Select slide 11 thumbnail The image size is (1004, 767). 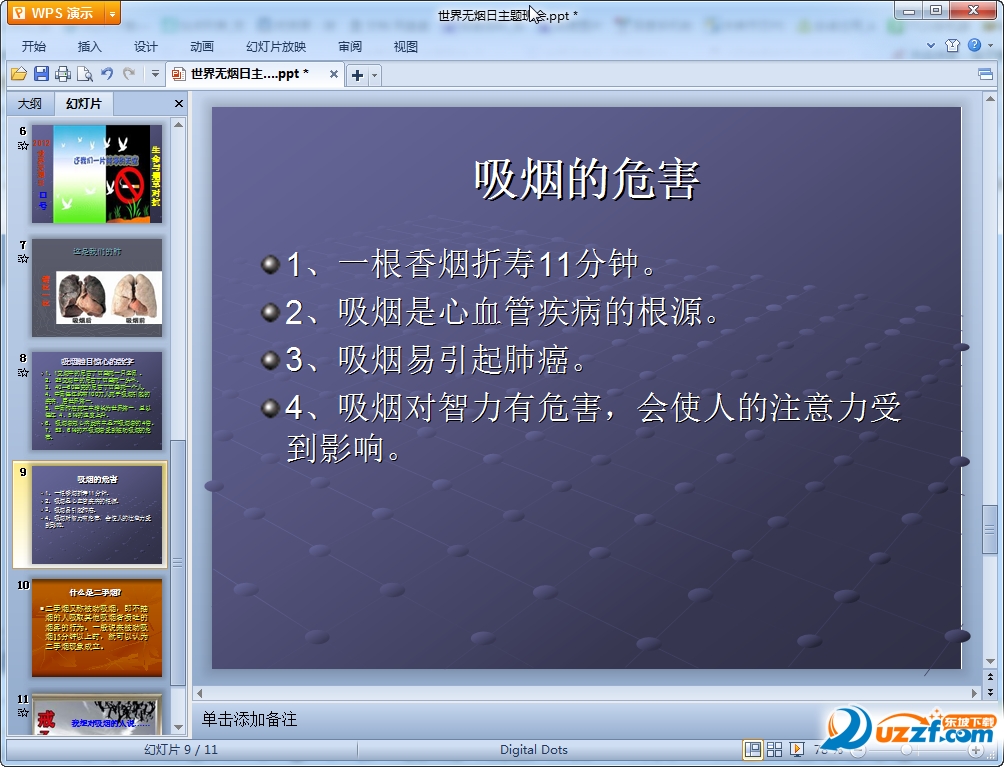[97, 713]
